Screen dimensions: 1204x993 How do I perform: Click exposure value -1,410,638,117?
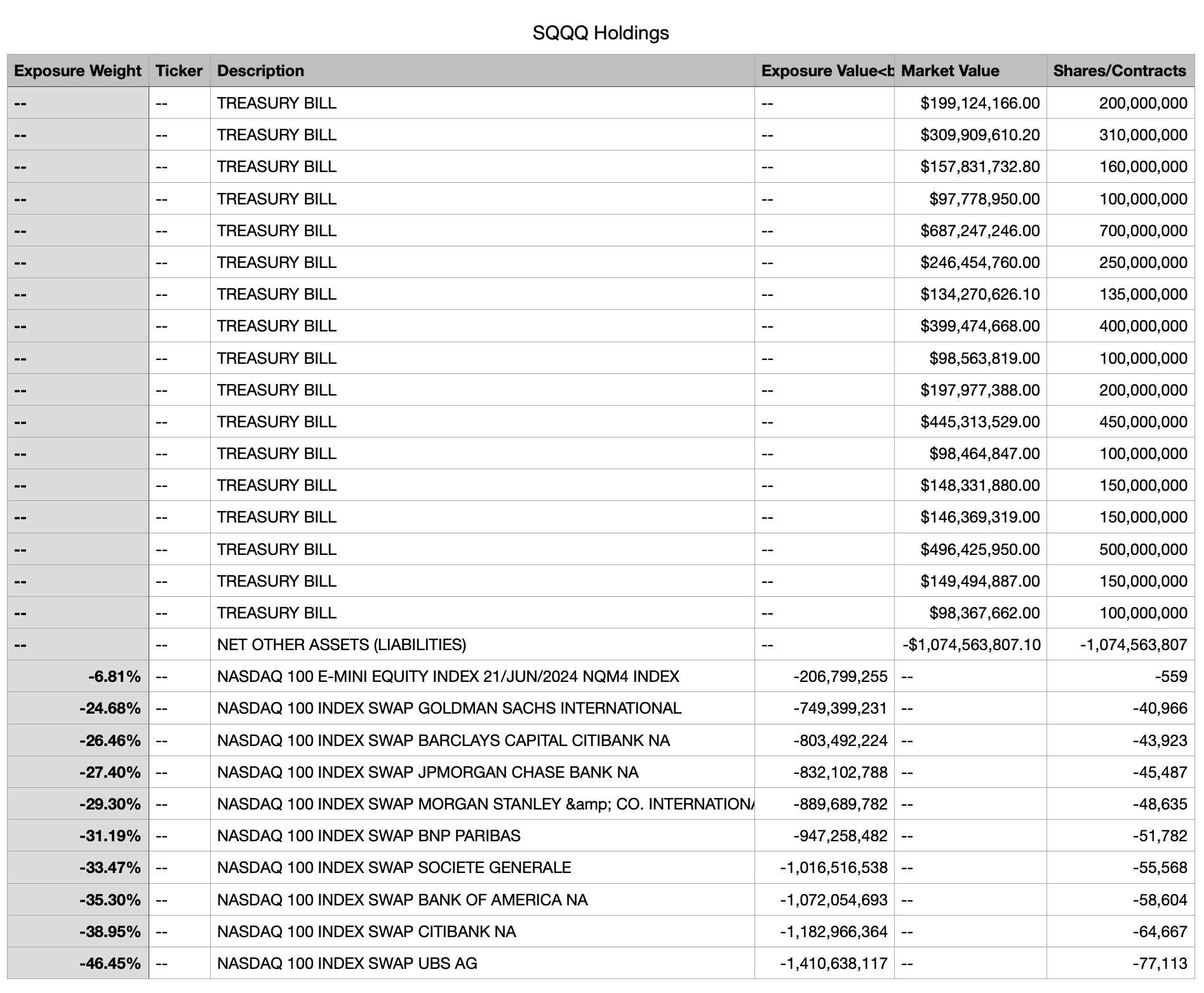(x=824, y=963)
